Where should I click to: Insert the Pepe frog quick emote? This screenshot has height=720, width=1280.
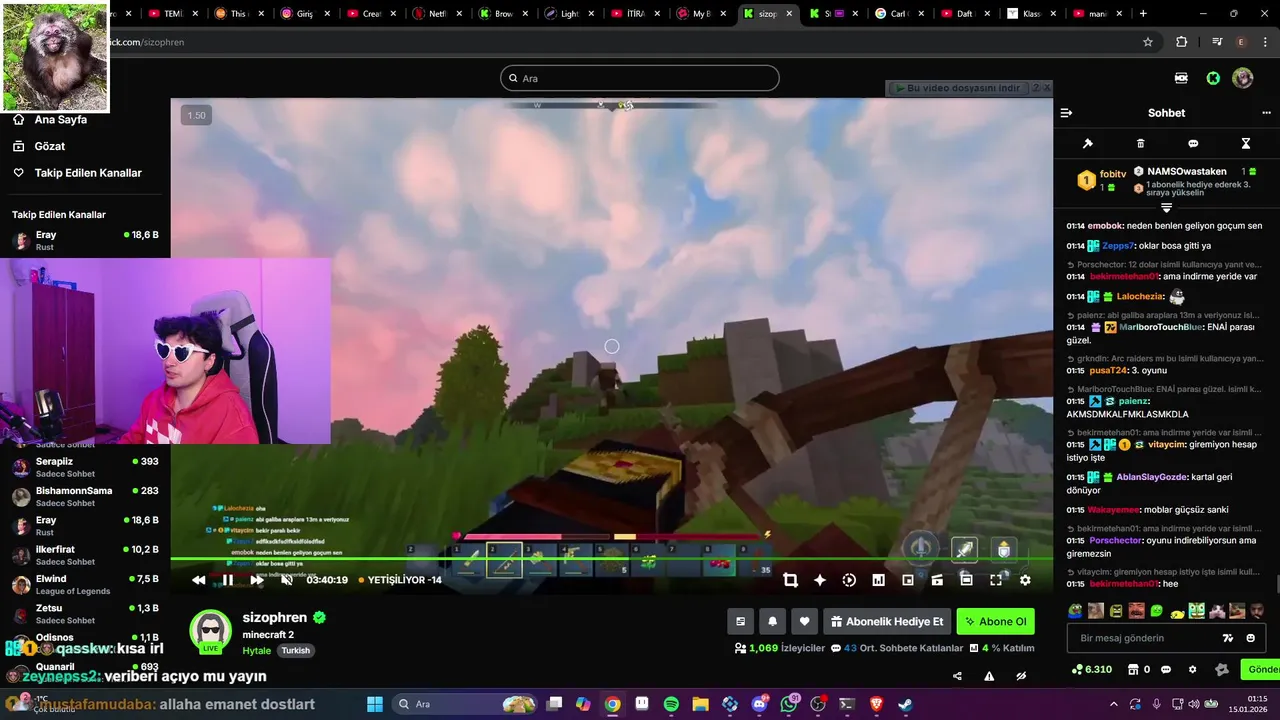(1075, 611)
